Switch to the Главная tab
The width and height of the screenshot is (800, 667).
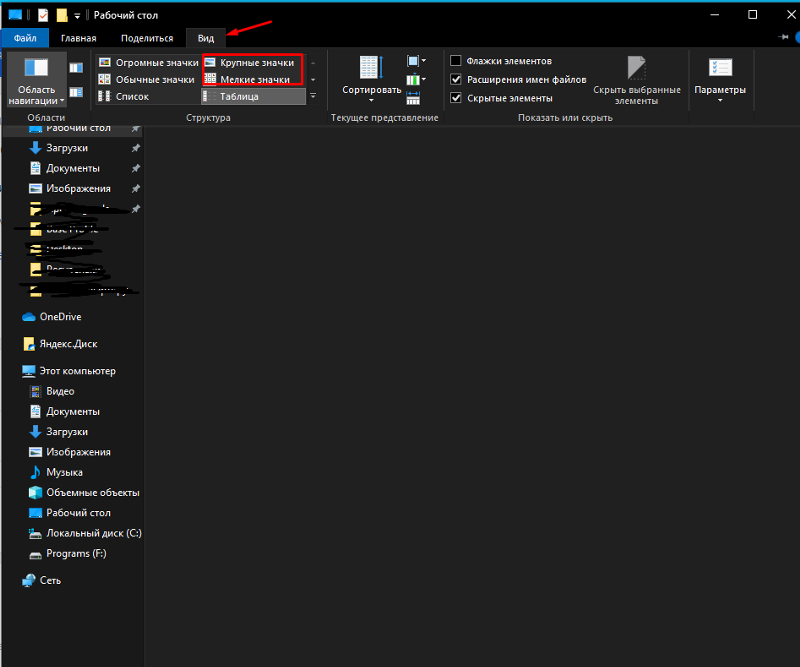79,38
